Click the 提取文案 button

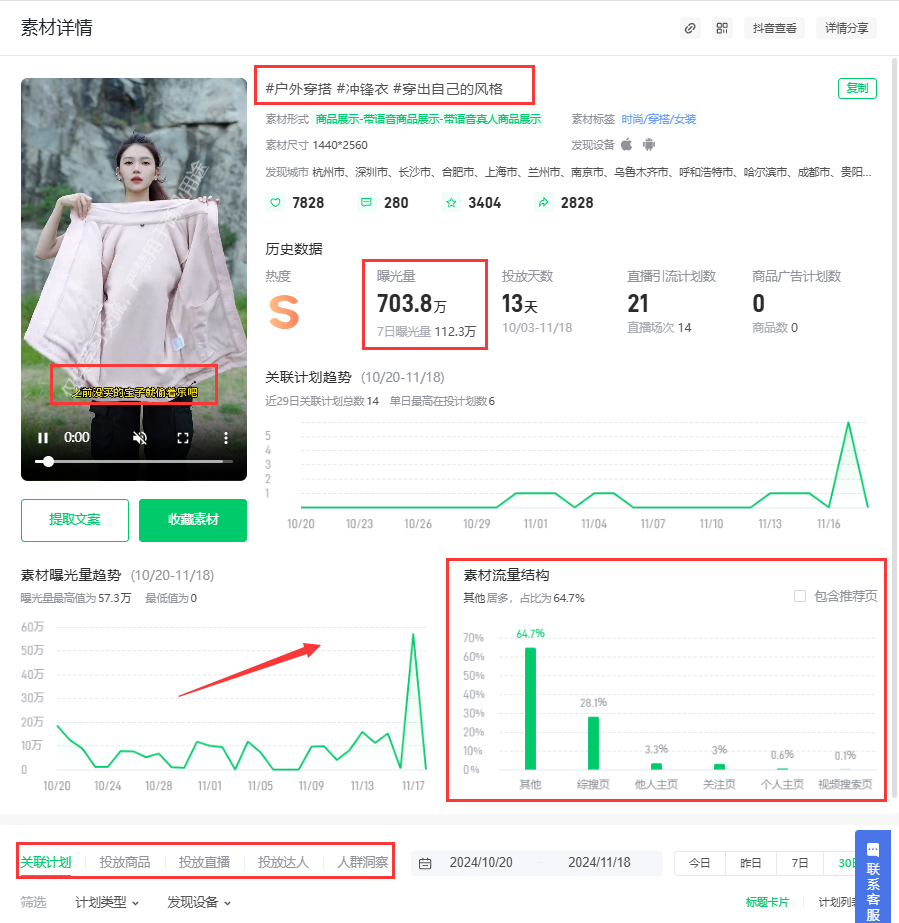75,520
